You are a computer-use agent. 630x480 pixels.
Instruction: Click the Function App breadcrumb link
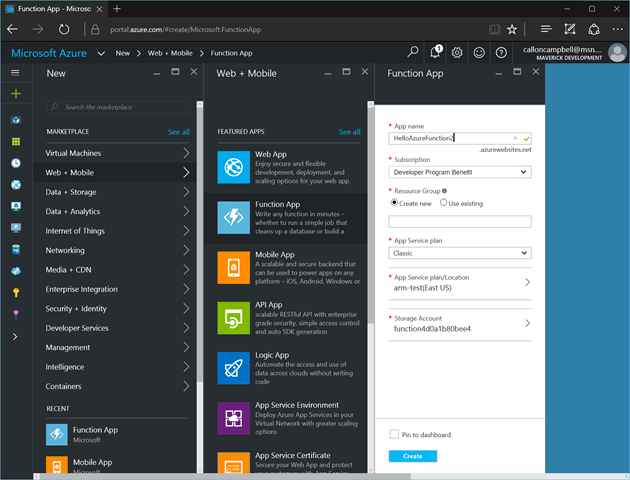tap(231, 53)
